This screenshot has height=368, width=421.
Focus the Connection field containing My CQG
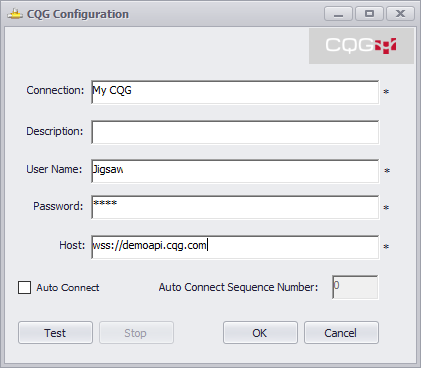235,92
